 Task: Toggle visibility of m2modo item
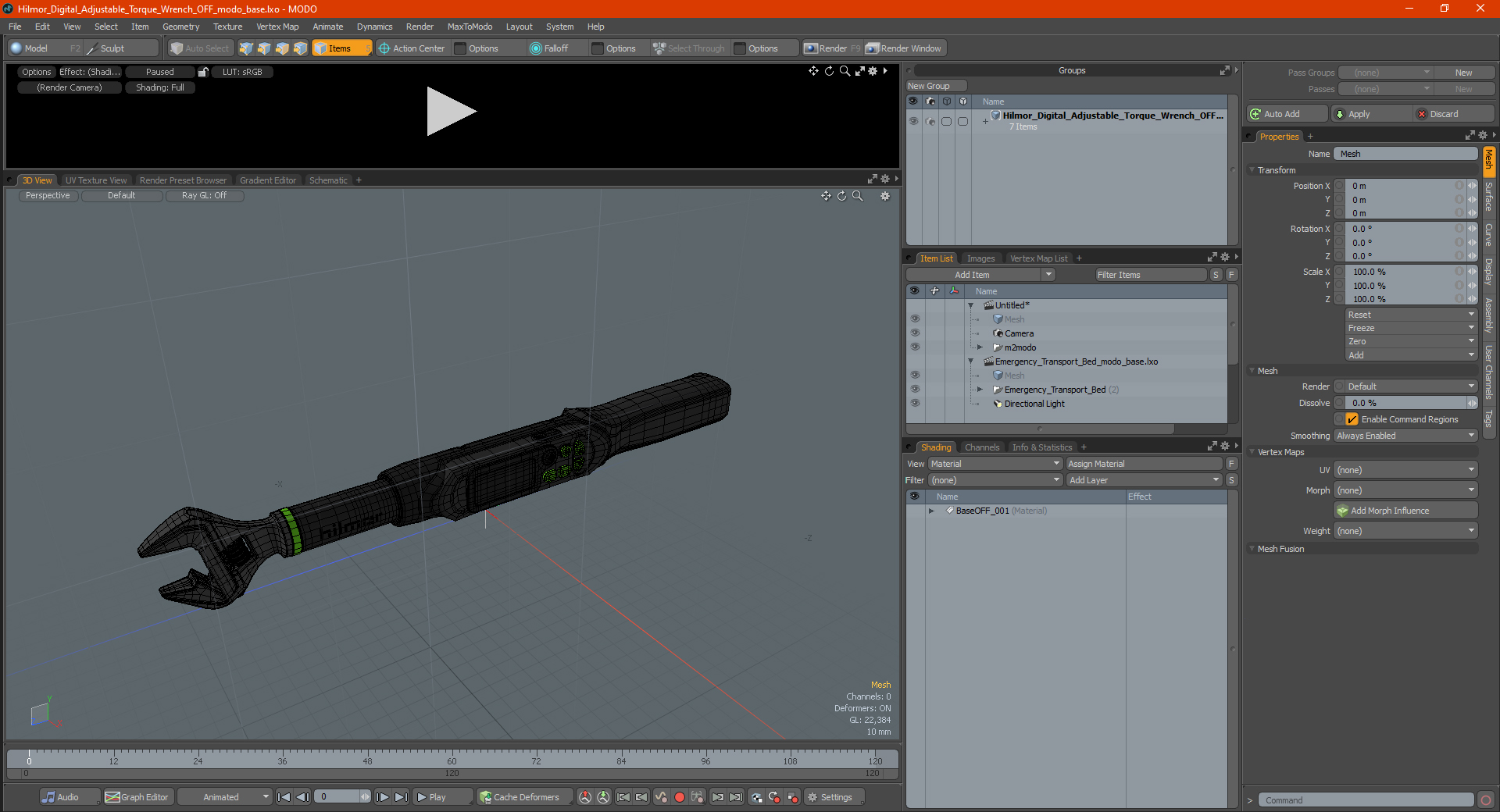coord(915,347)
